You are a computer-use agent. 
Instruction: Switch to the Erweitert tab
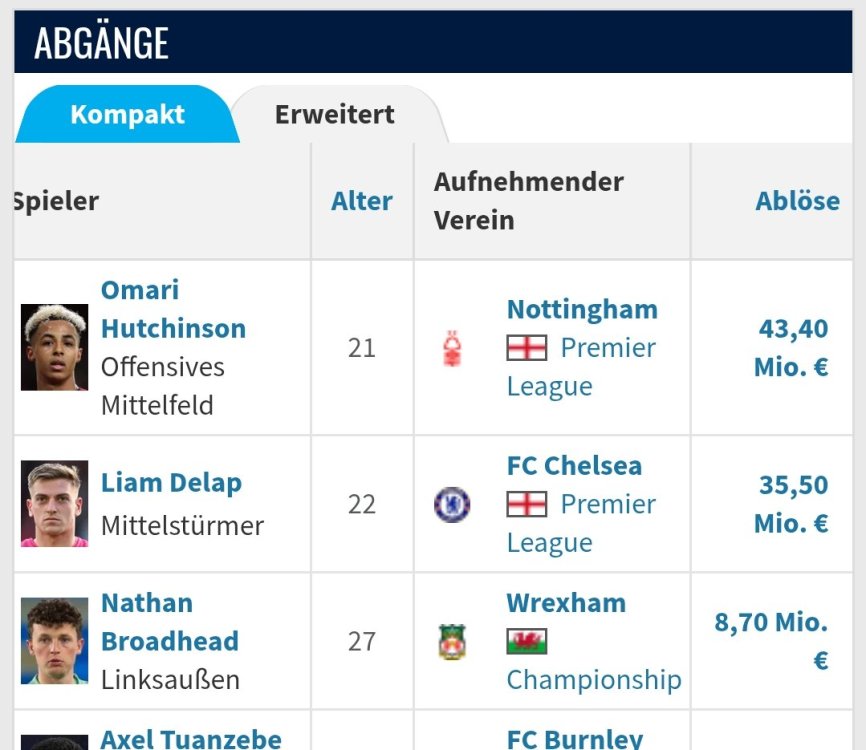point(335,114)
